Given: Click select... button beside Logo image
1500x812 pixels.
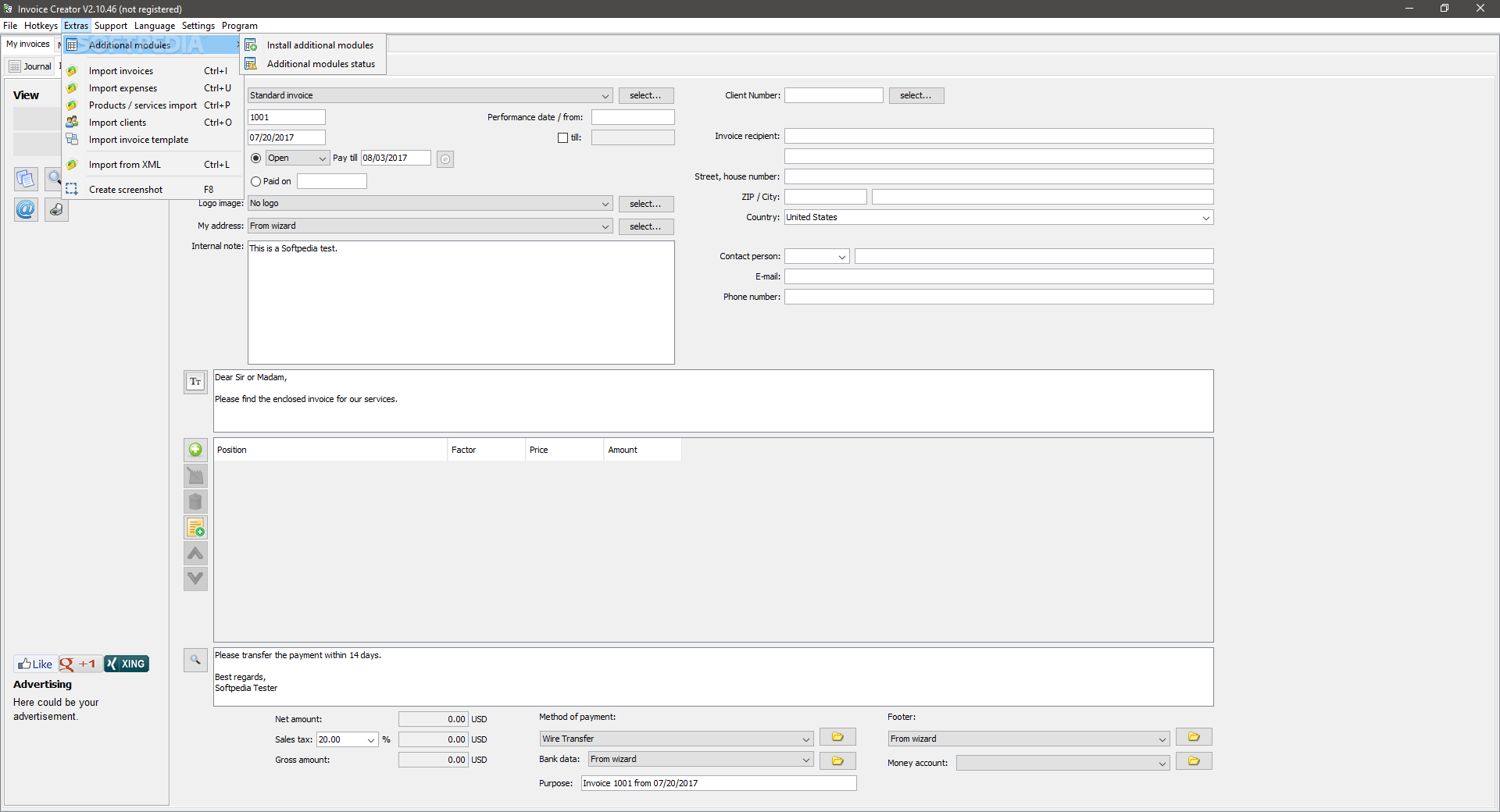Looking at the screenshot, I should coord(646,204).
